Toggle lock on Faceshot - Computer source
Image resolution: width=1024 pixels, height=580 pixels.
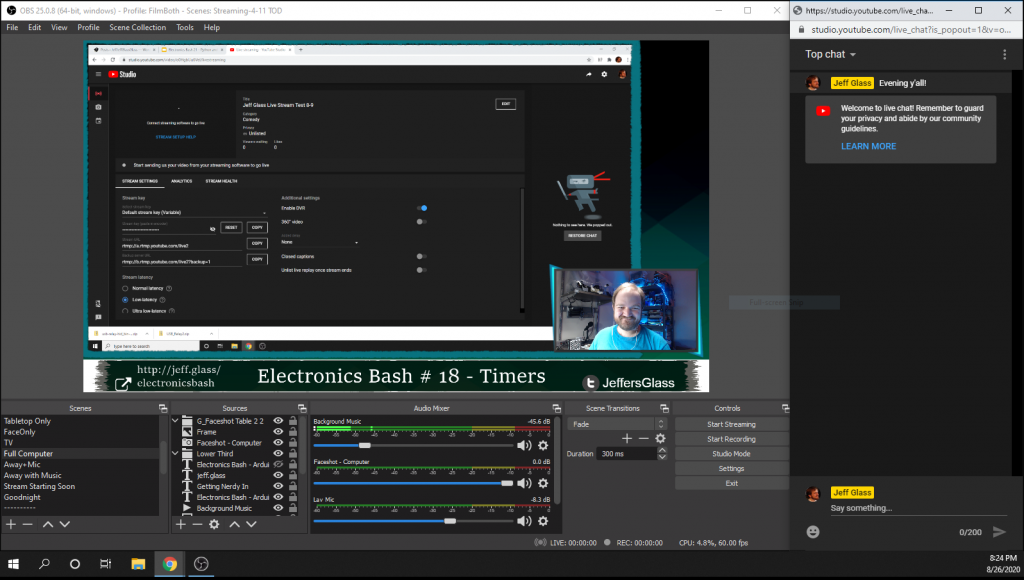pos(292,443)
